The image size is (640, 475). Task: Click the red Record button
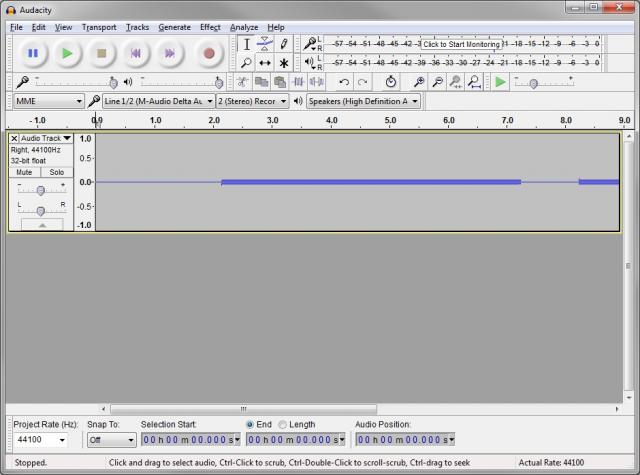click(x=209, y=53)
